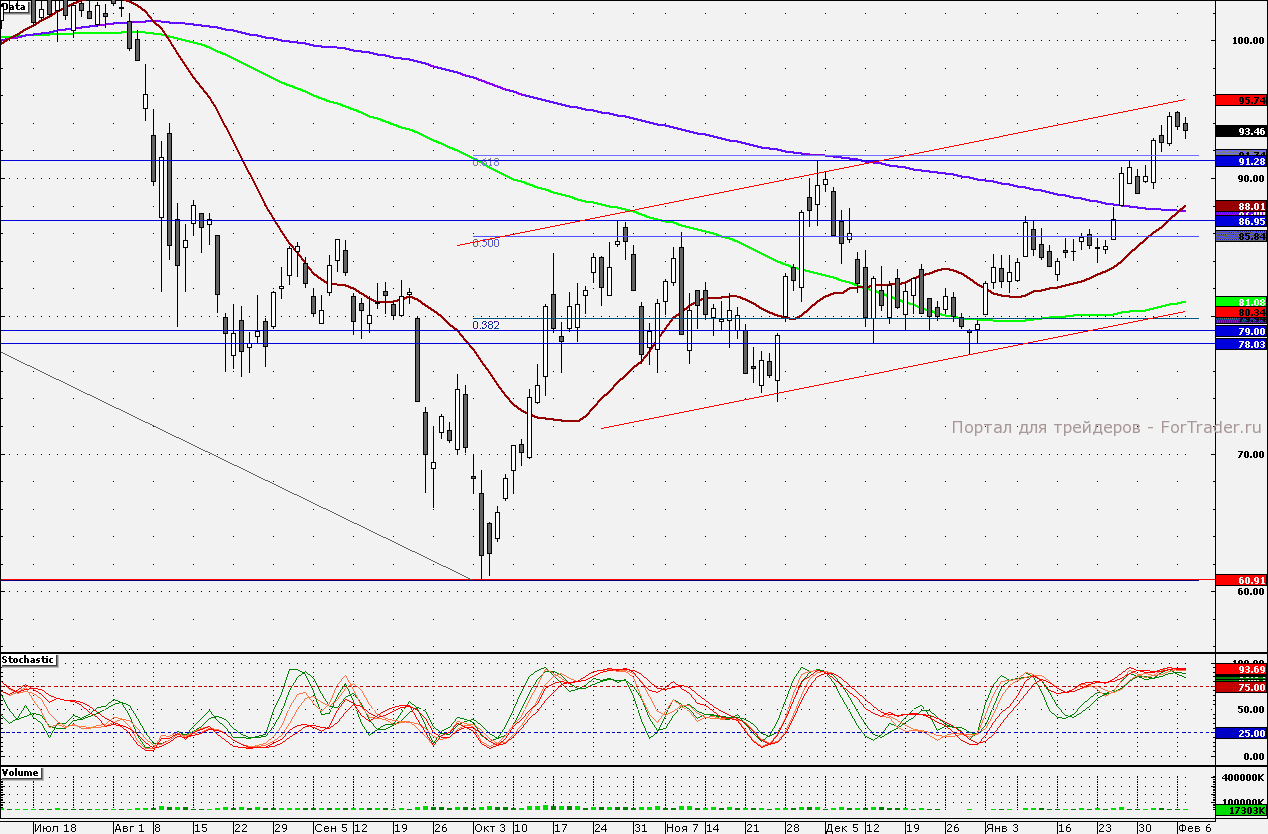Click the red 60.91 support level tag

click(x=1240, y=580)
